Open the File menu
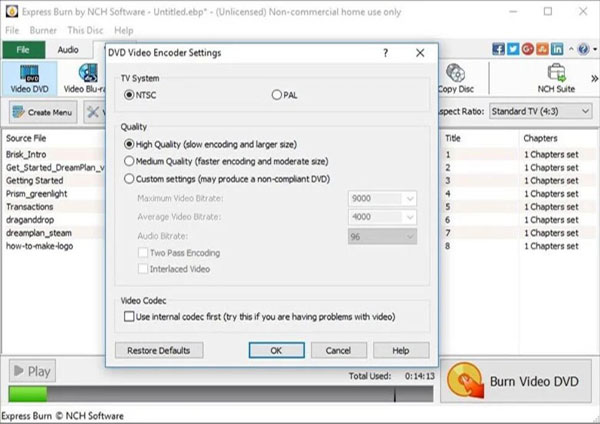The width and height of the screenshot is (600, 424). pyautogui.click(x=12, y=30)
